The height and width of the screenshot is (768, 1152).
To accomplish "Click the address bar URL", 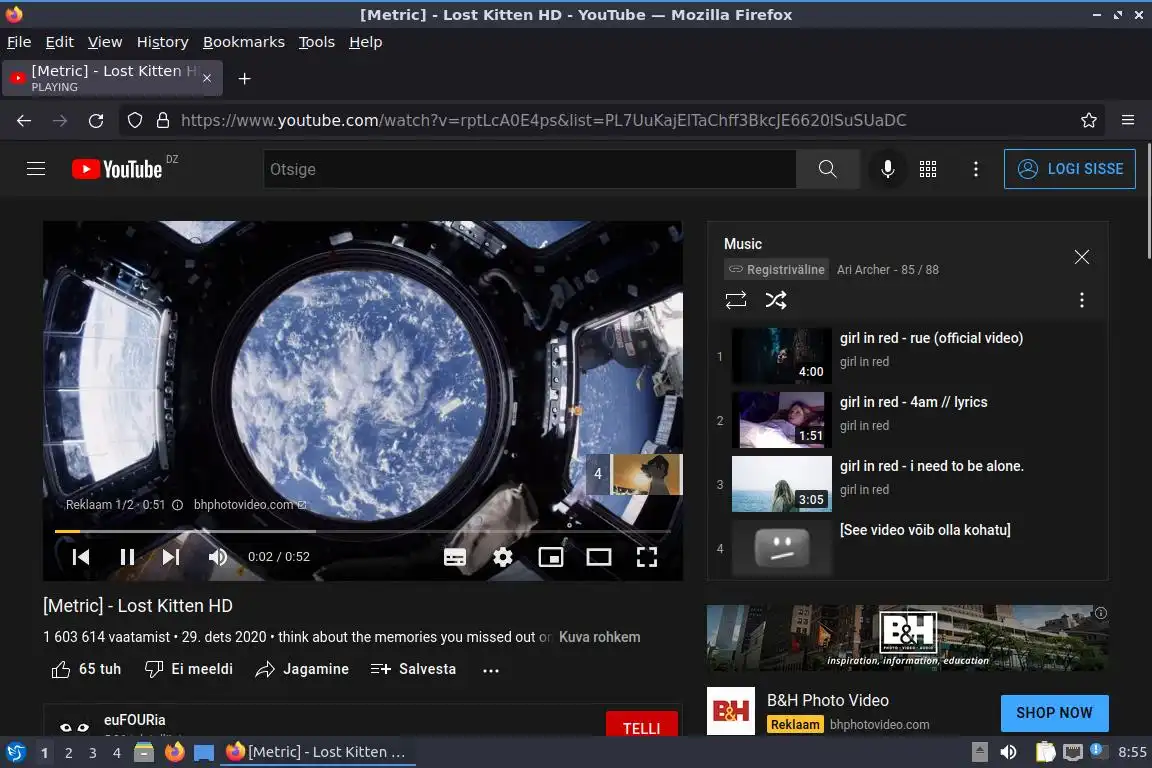I will point(544,121).
